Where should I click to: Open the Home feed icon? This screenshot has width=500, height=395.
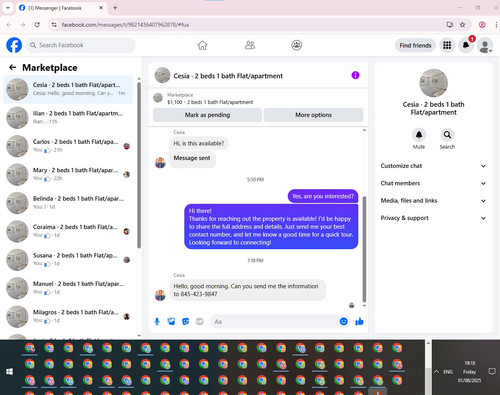(202, 45)
